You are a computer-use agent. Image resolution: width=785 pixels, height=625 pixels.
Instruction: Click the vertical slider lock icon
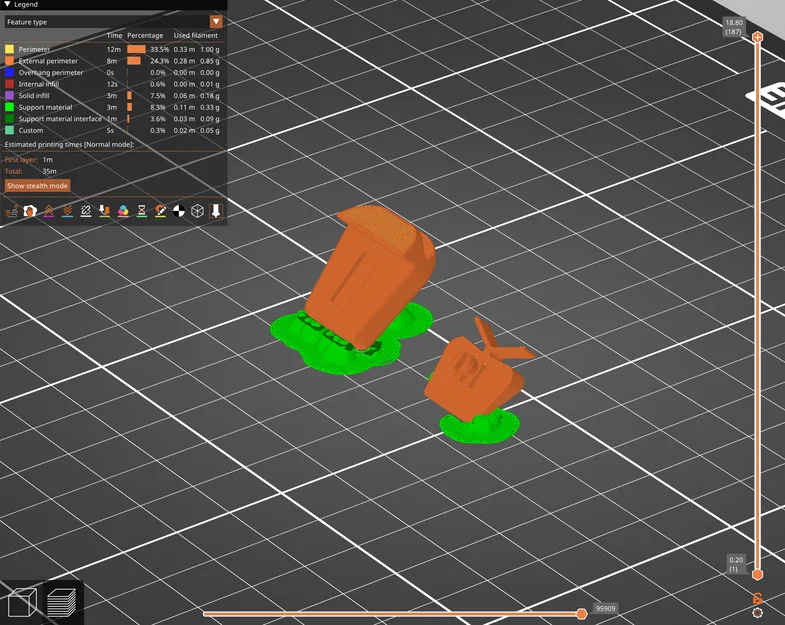click(x=757, y=598)
